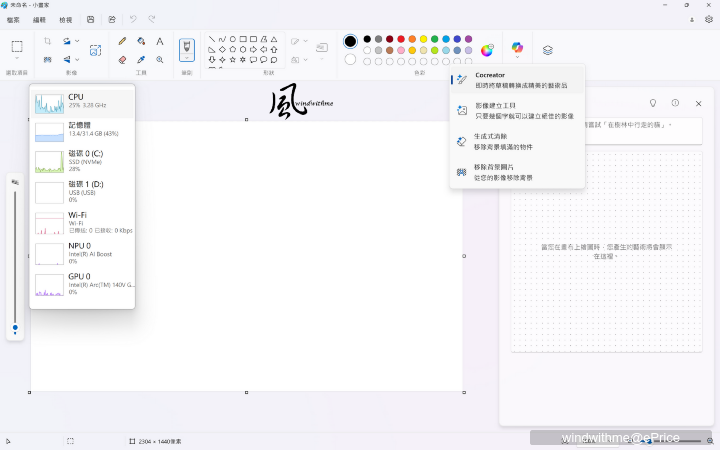
Task: Select the Text tool
Action: click(x=160, y=42)
